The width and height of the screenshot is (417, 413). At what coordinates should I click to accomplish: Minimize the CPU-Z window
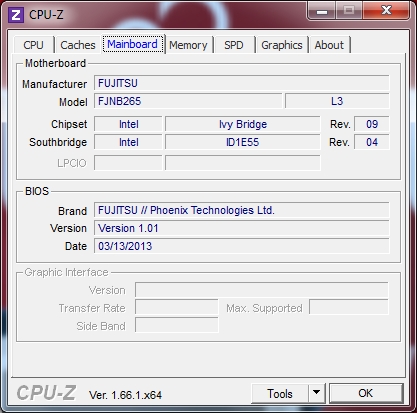(322, 11)
